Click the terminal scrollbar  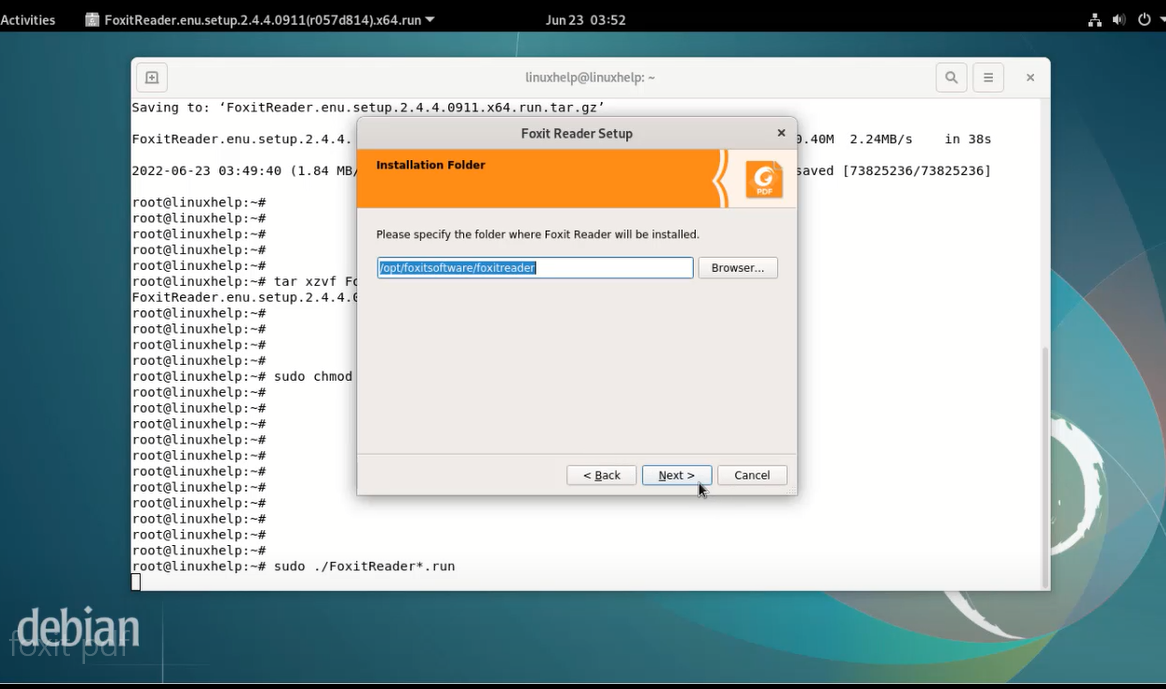coord(1045,467)
